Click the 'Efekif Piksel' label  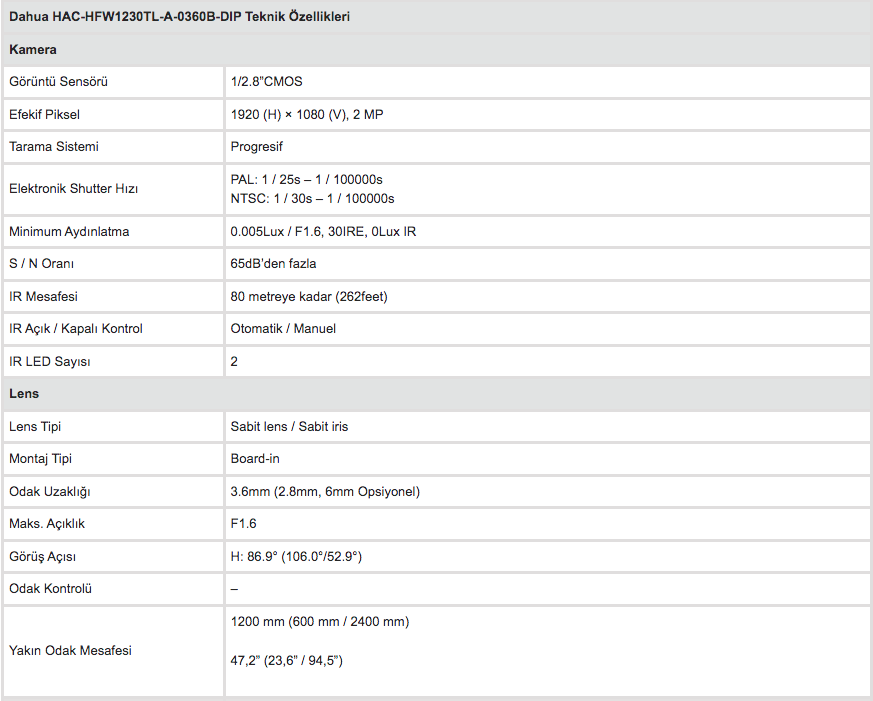[45, 115]
